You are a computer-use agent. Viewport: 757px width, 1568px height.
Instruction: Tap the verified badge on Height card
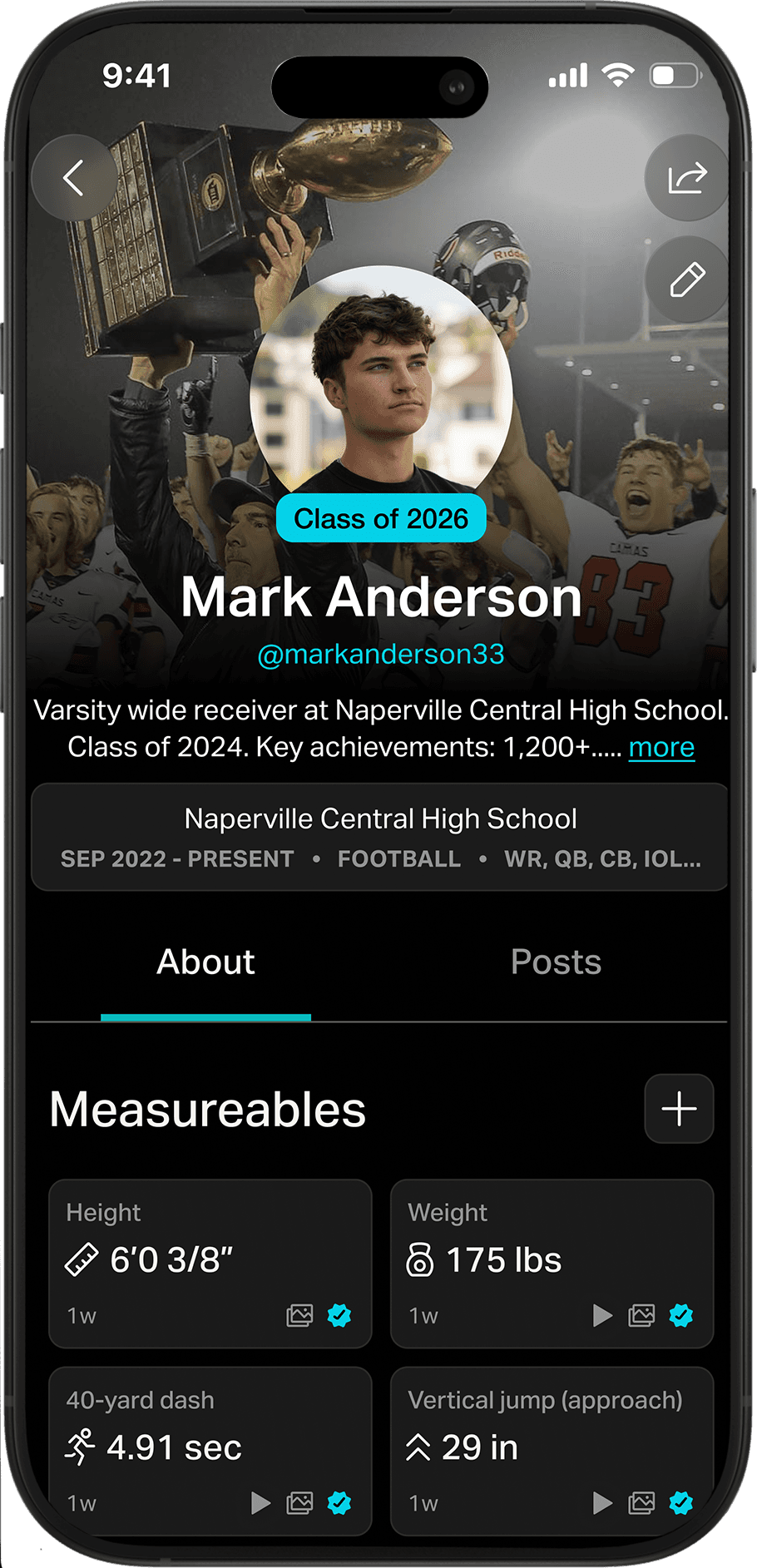tap(339, 1315)
